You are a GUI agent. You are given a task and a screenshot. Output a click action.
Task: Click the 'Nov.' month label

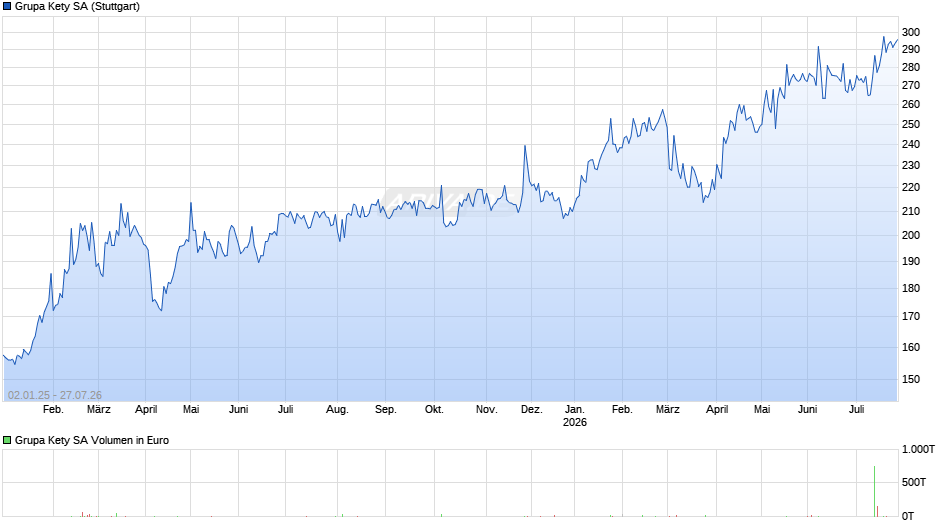coord(486,410)
